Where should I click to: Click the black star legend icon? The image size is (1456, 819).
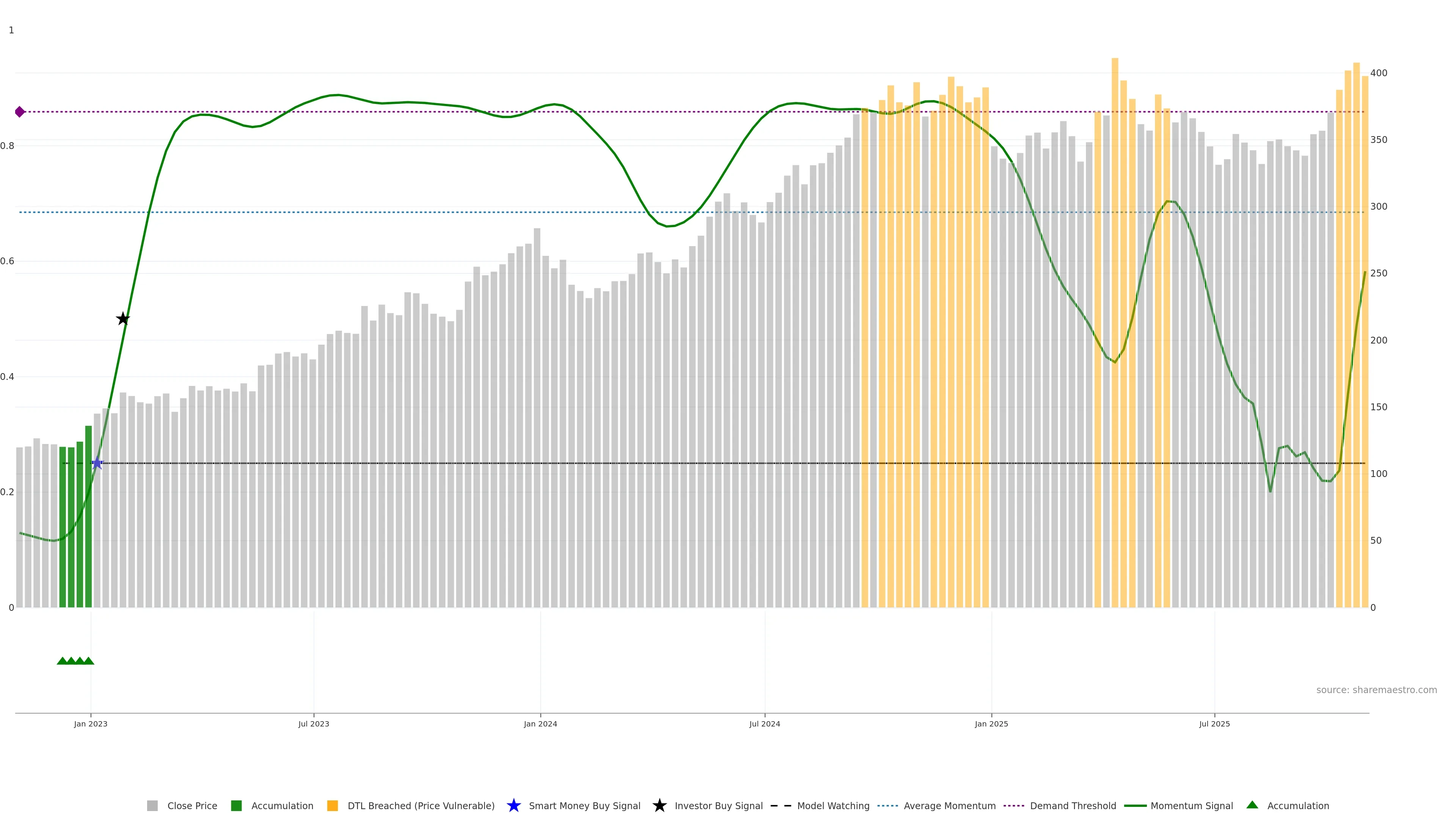tap(659, 805)
